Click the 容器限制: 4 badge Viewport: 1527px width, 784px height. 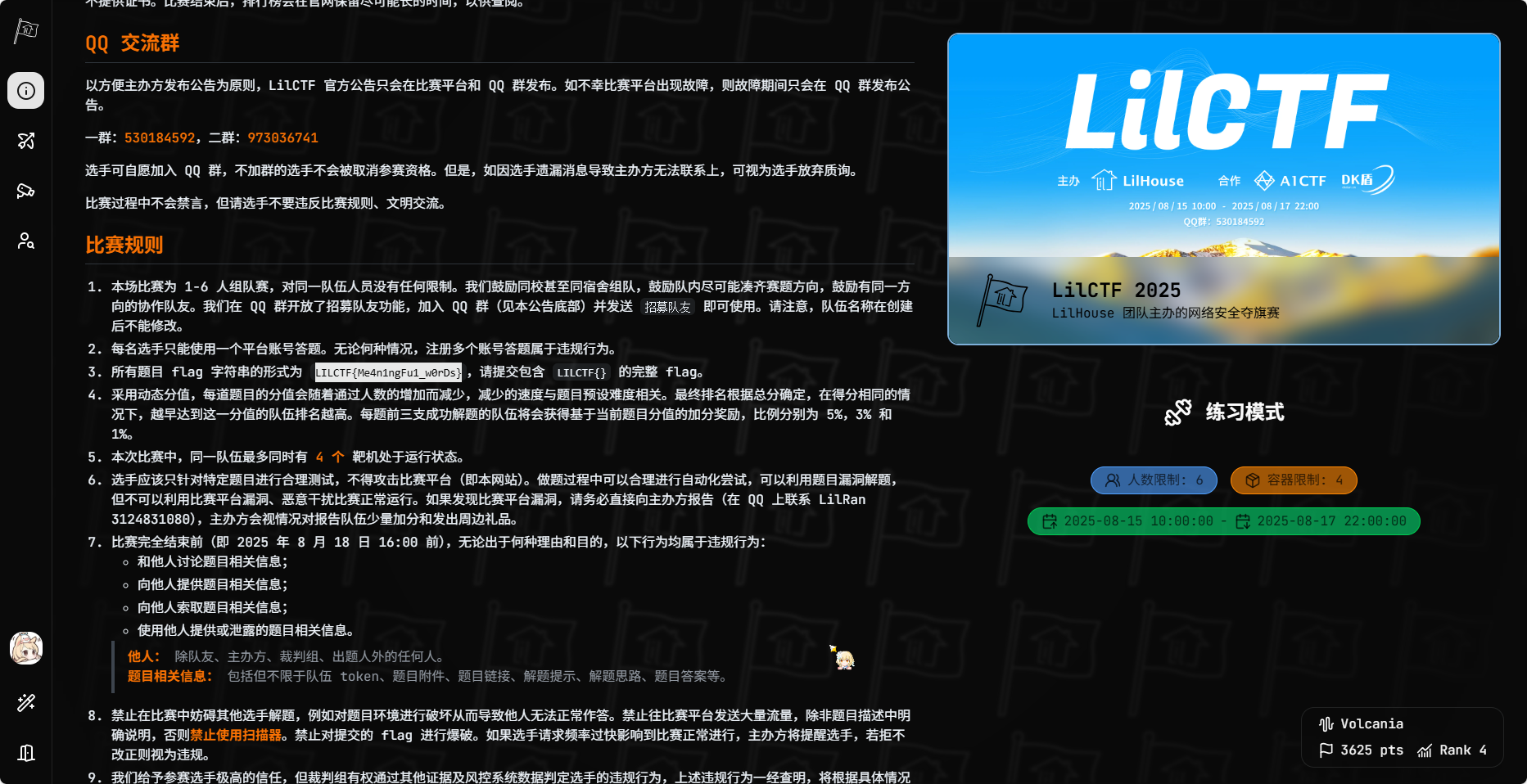(1294, 480)
